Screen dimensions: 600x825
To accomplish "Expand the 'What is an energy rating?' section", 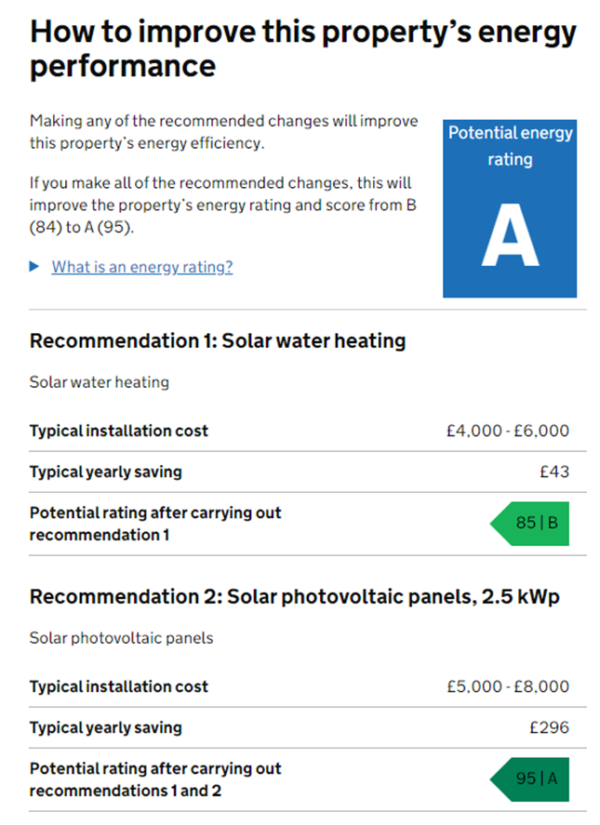I will pyautogui.click(x=141, y=267).
